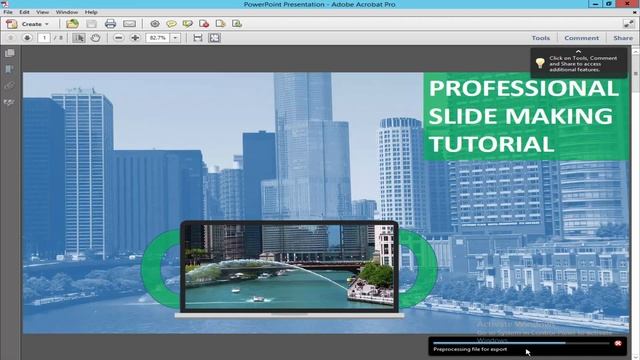The width and height of the screenshot is (640, 360).
Task: Click the Open file folder icon
Action: coord(72,24)
